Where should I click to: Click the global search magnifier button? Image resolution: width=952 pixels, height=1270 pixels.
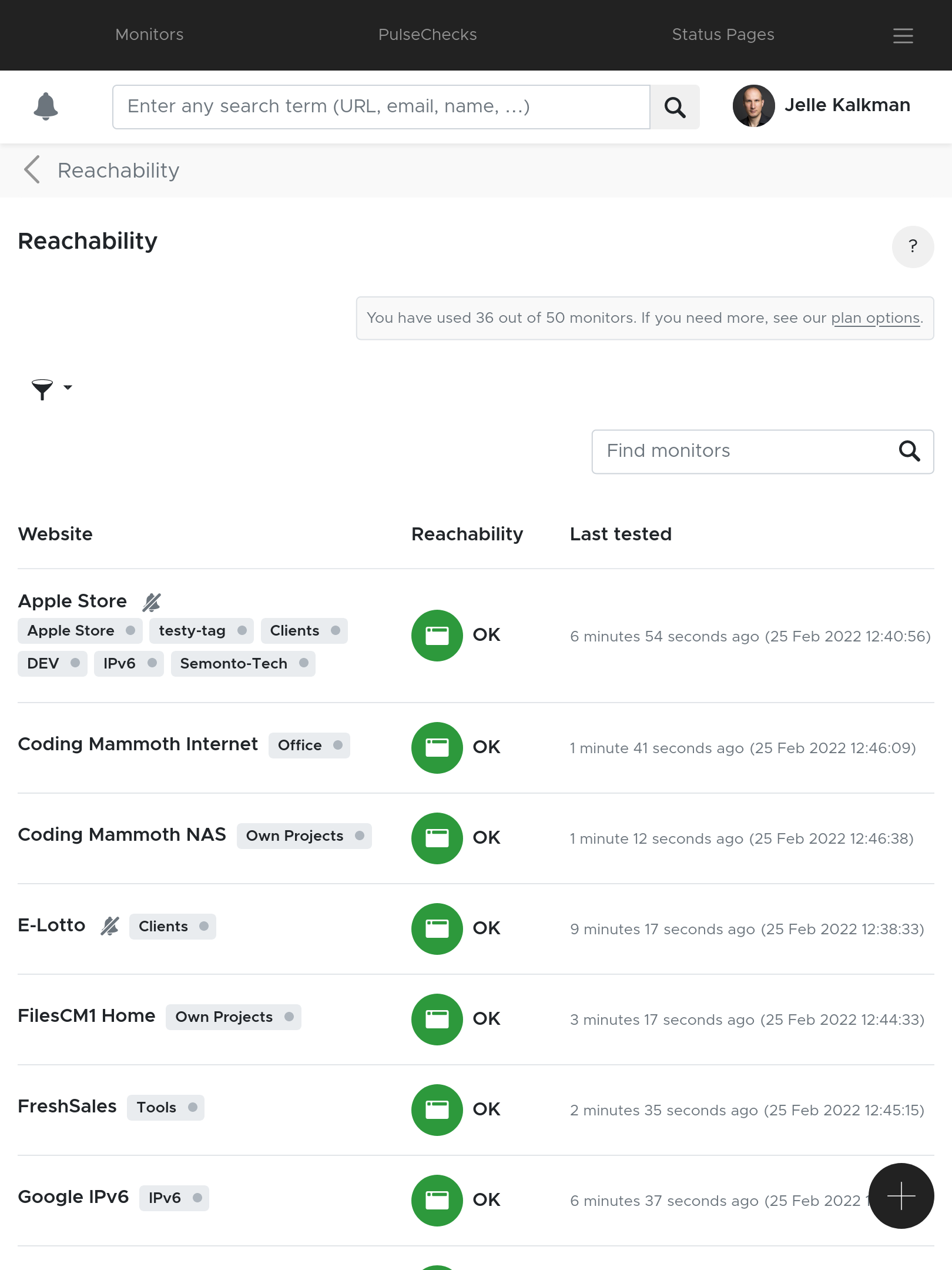tap(675, 107)
